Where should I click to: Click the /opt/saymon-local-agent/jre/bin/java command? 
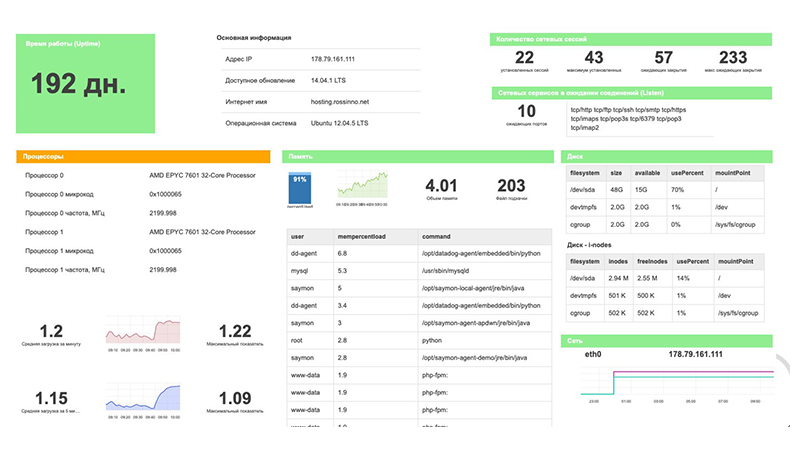click(473, 288)
